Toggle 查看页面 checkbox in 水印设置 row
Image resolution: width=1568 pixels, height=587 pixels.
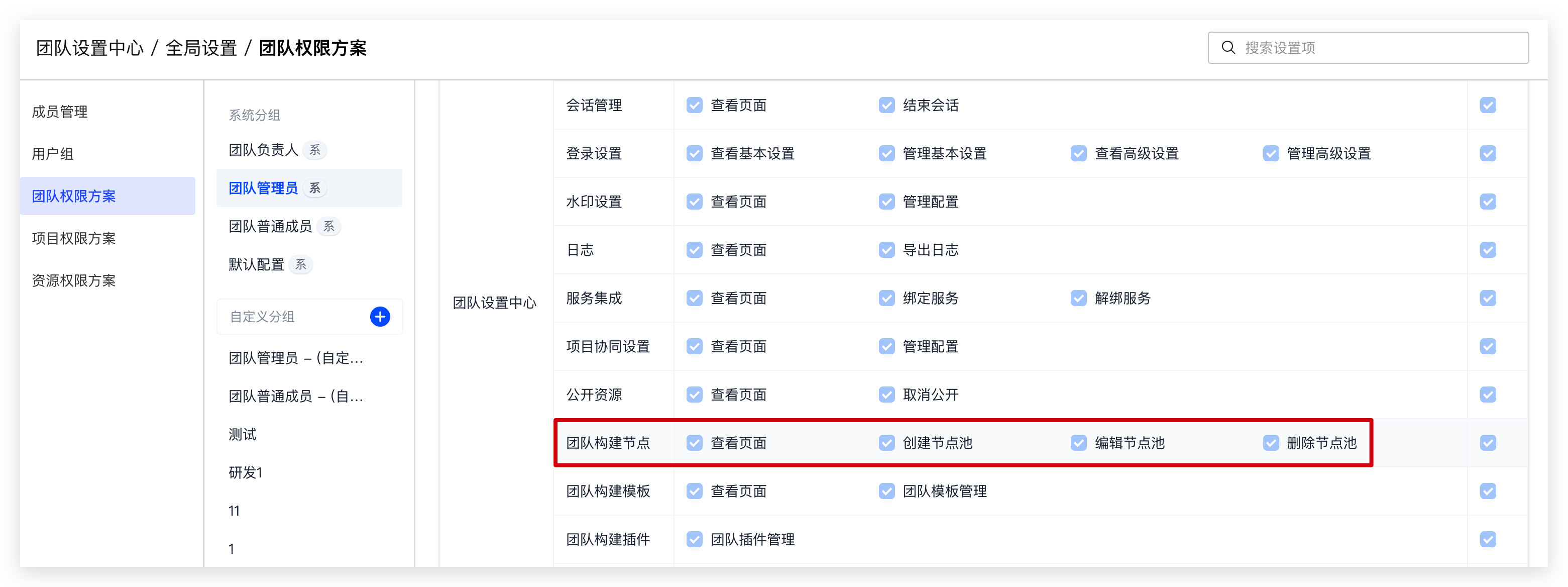click(695, 202)
